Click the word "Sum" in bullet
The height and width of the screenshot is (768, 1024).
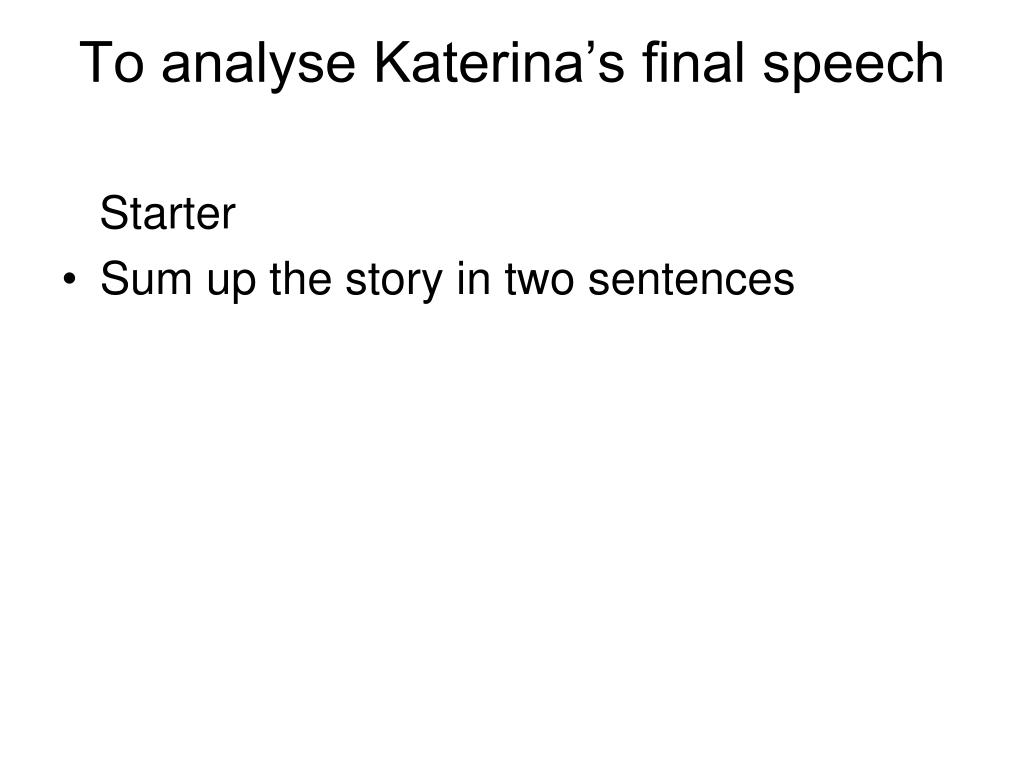pos(146,278)
